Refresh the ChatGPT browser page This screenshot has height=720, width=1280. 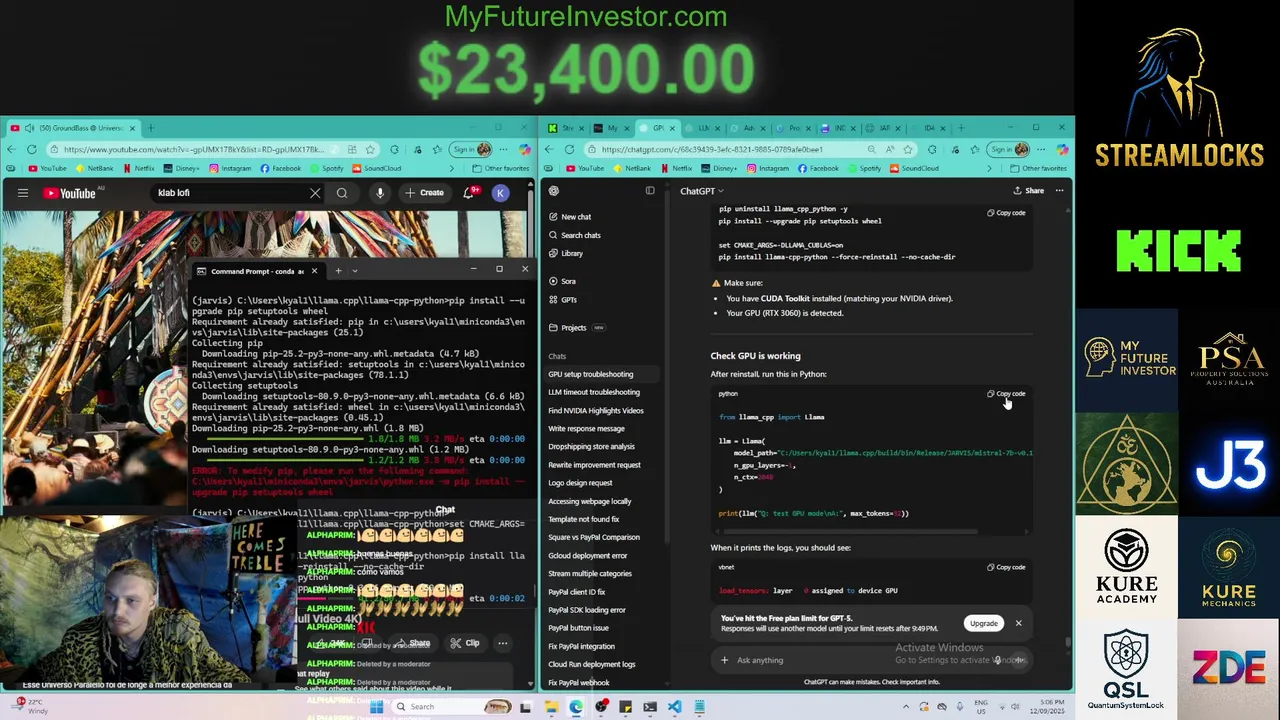click(569, 149)
